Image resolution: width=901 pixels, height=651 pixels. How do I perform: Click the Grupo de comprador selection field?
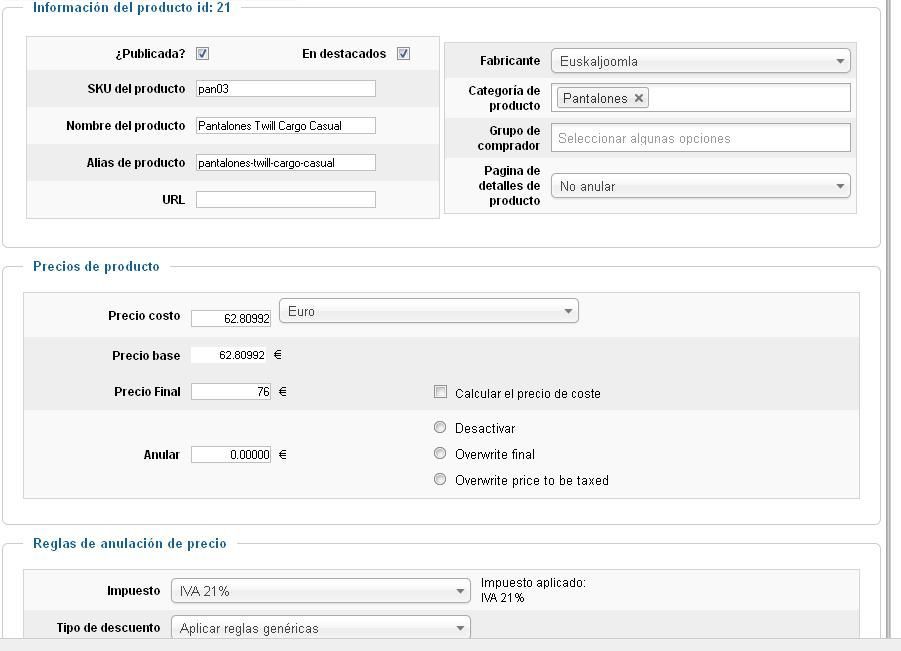click(700, 138)
